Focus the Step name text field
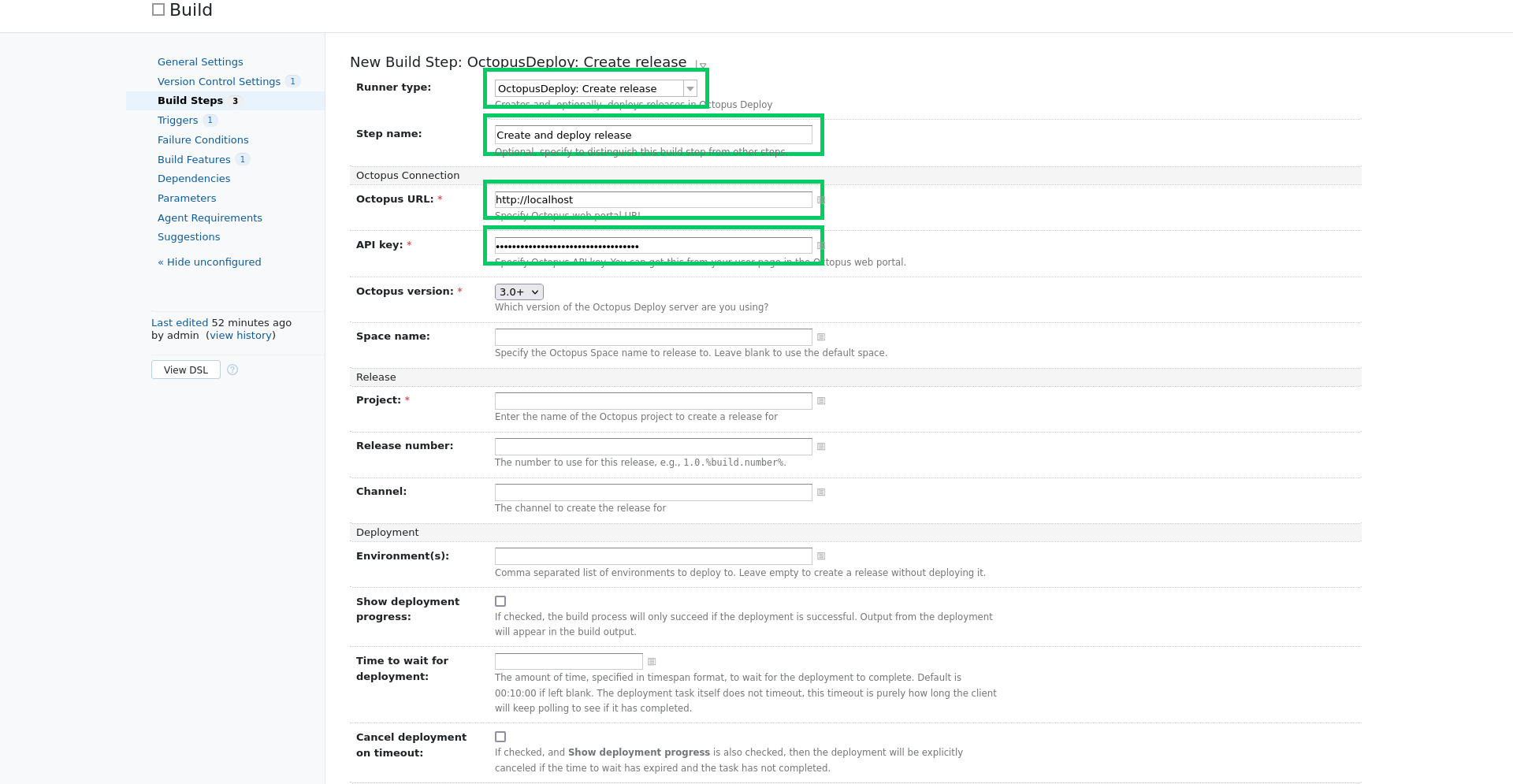This screenshot has width=1513, height=784. click(x=653, y=135)
